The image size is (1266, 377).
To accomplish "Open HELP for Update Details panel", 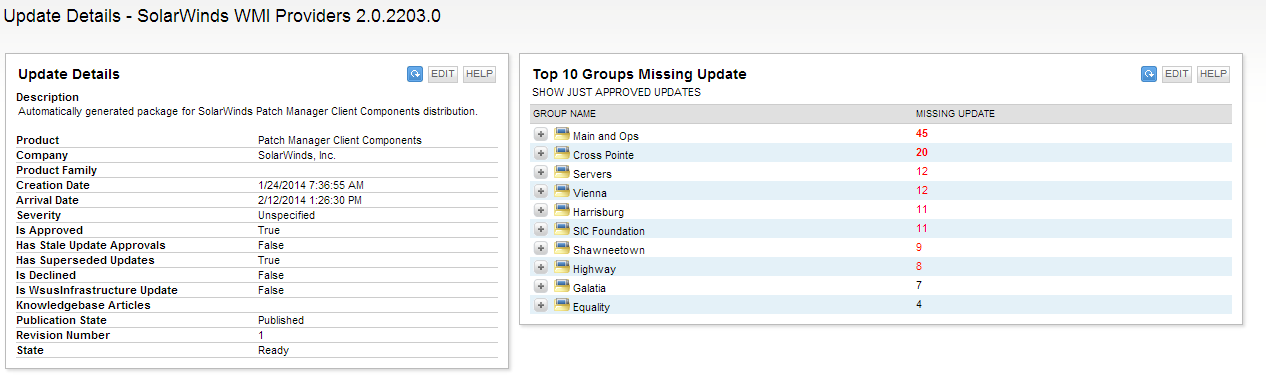I will 479,74.
